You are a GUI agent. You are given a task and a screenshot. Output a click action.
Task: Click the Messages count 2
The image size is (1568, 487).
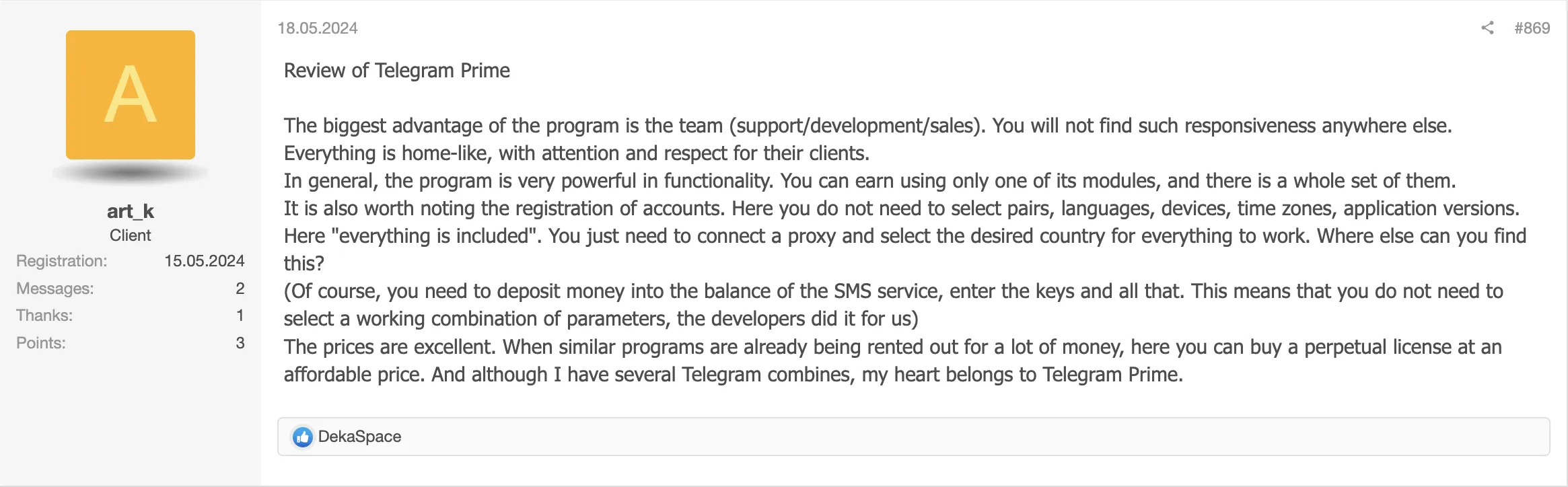pos(239,288)
